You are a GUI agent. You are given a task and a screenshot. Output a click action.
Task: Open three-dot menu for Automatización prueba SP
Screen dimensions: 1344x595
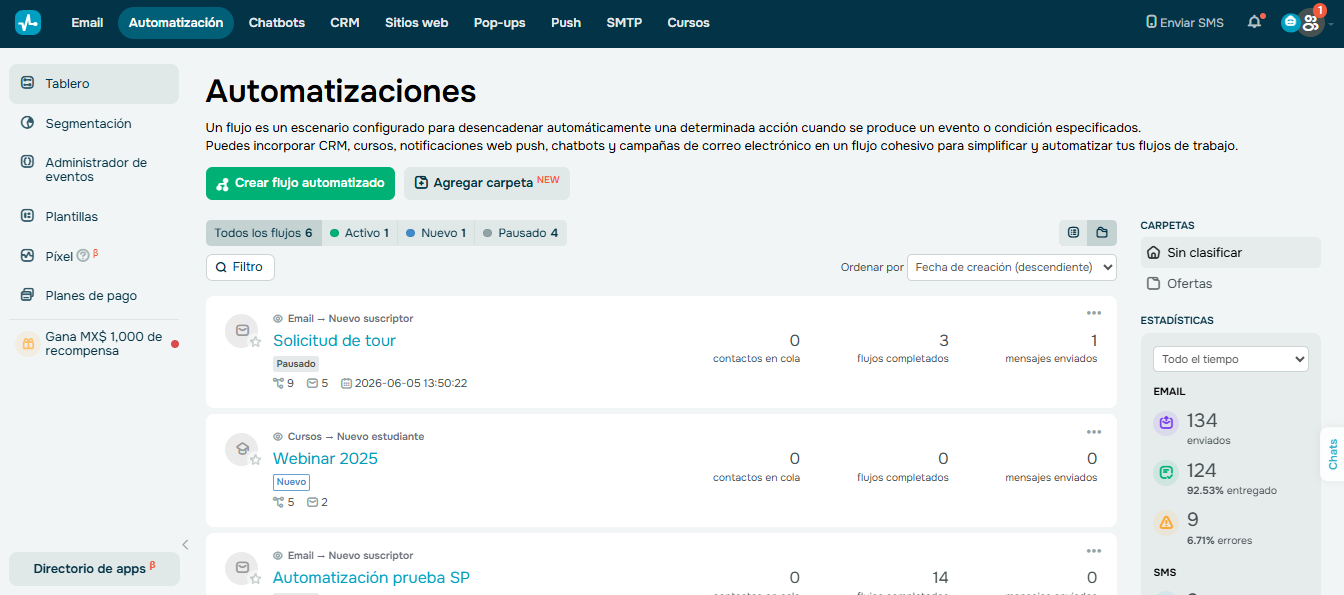(1094, 551)
